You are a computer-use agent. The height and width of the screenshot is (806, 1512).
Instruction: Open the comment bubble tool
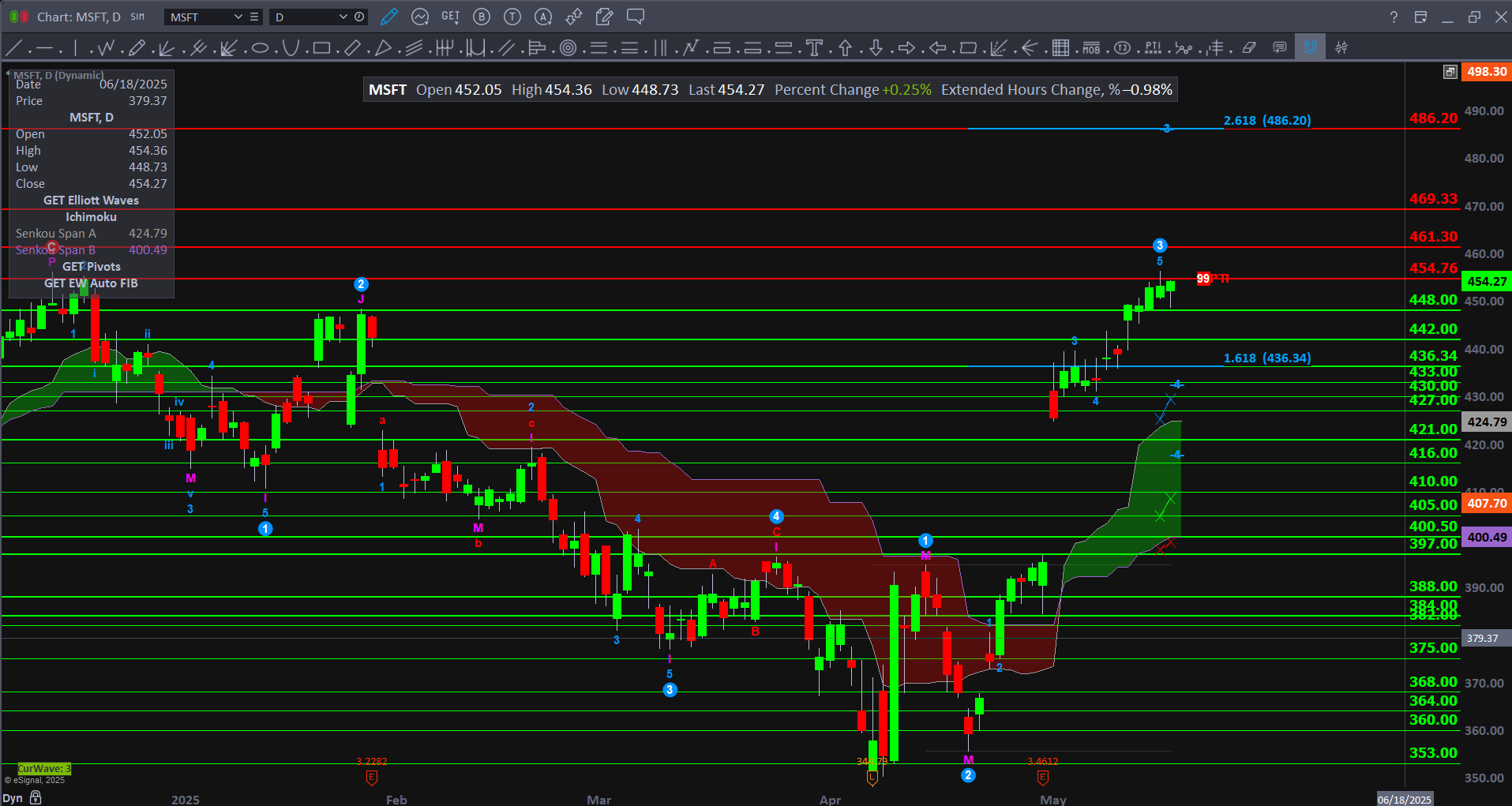636,17
